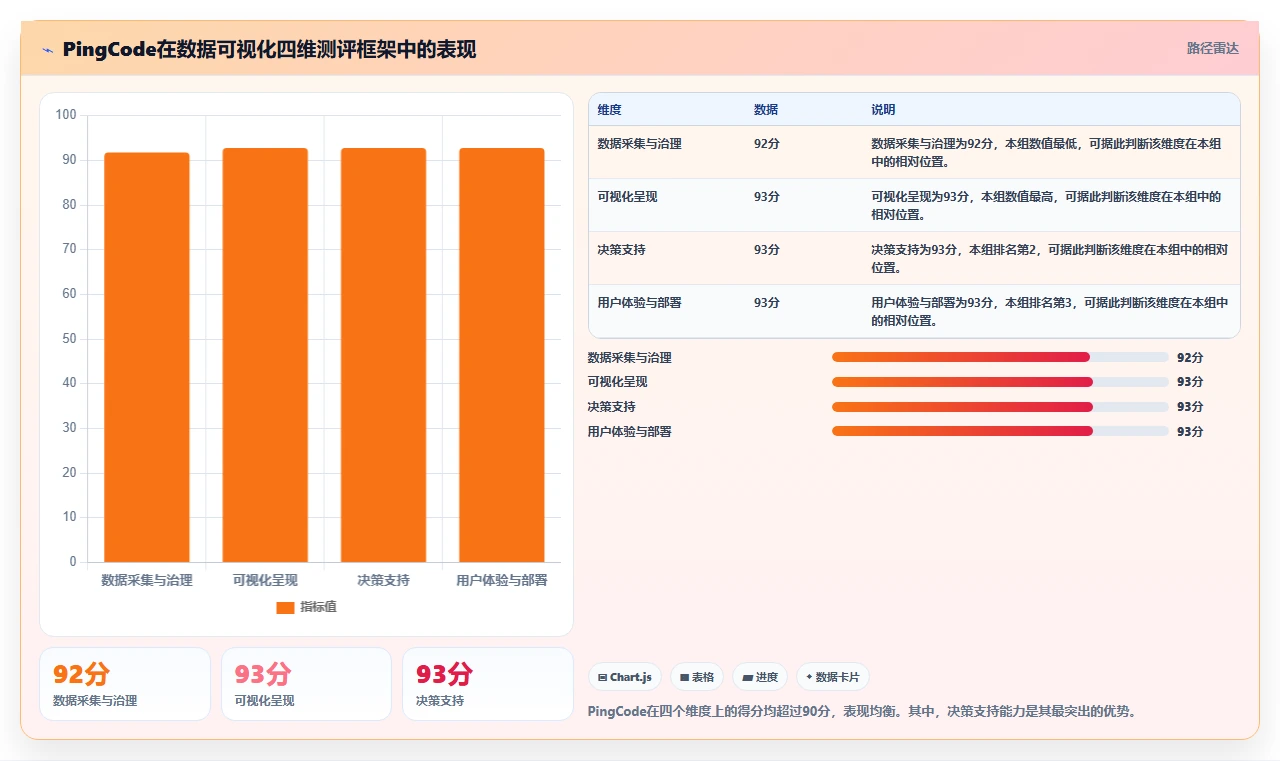Select the 可视化呈现 table row cell

coord(627,197)
